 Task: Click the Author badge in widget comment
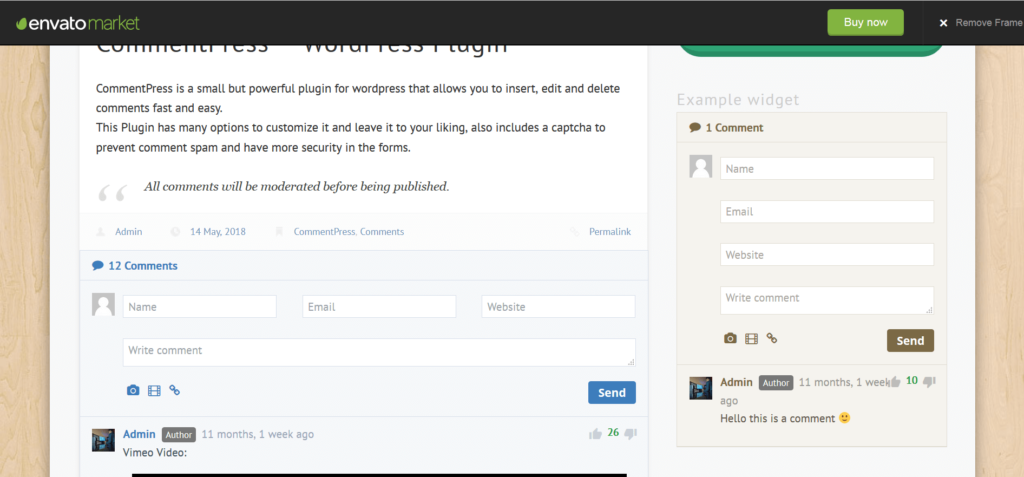776,383
